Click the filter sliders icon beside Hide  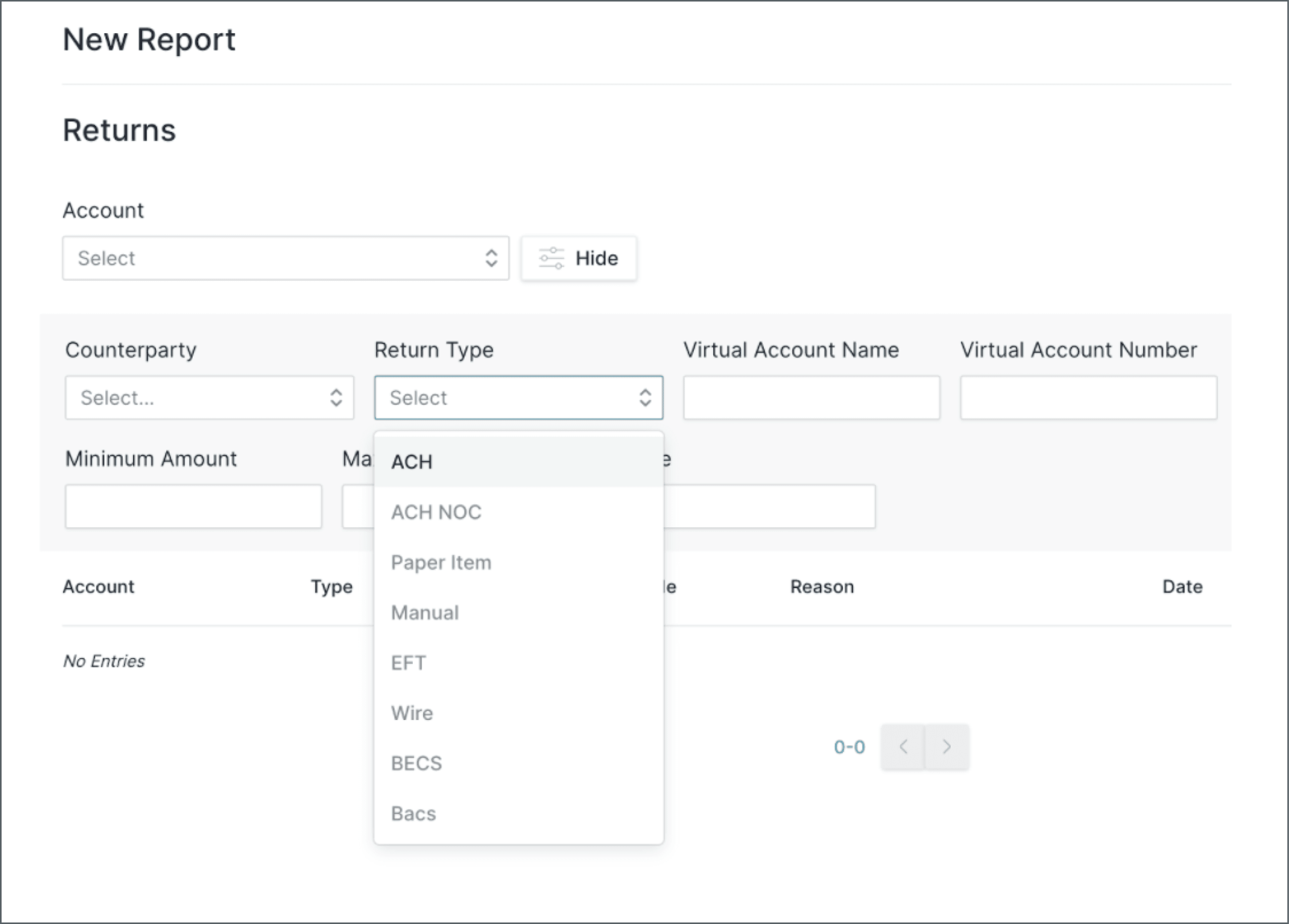coord(551,258)
